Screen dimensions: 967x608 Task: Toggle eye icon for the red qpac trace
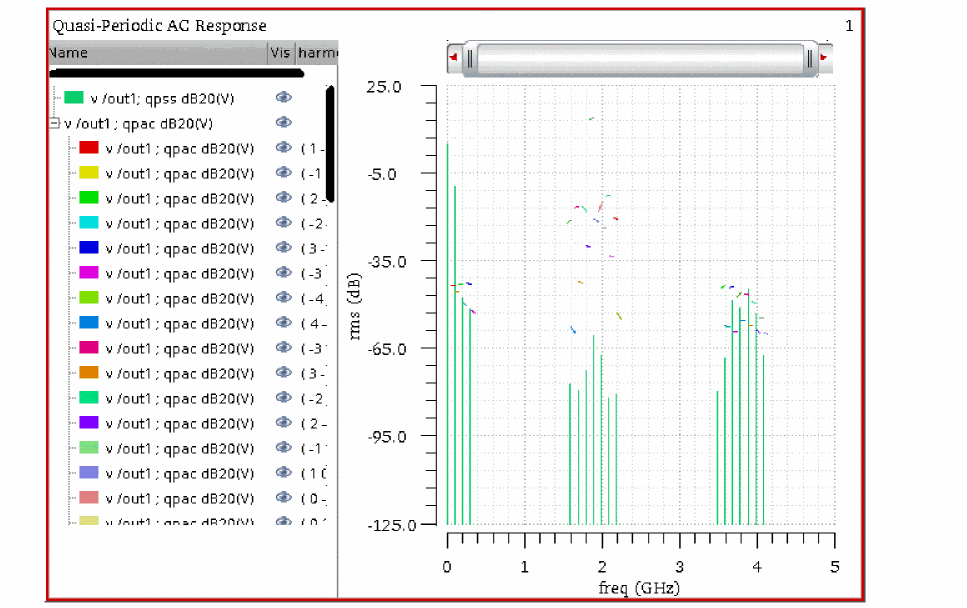tap(283, 148)
